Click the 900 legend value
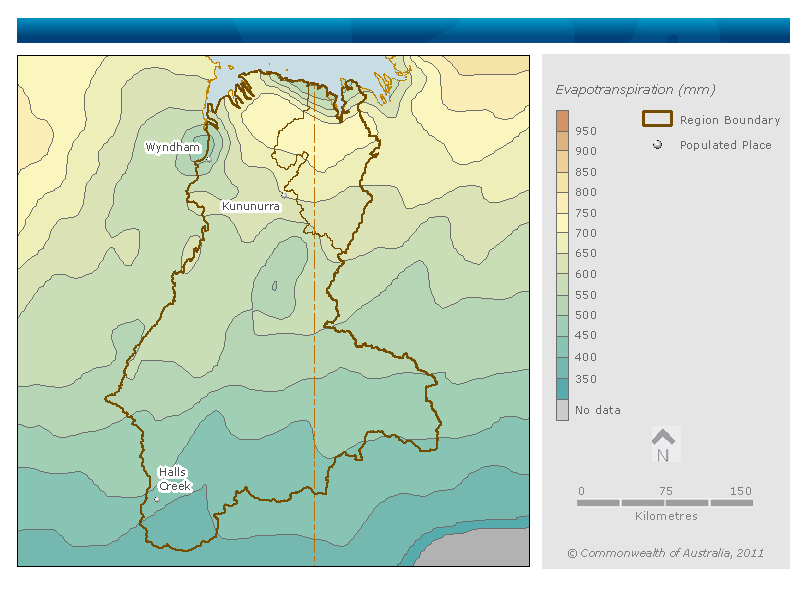The width and height of the screenshot is (790, 594). [x=586, y=151]
